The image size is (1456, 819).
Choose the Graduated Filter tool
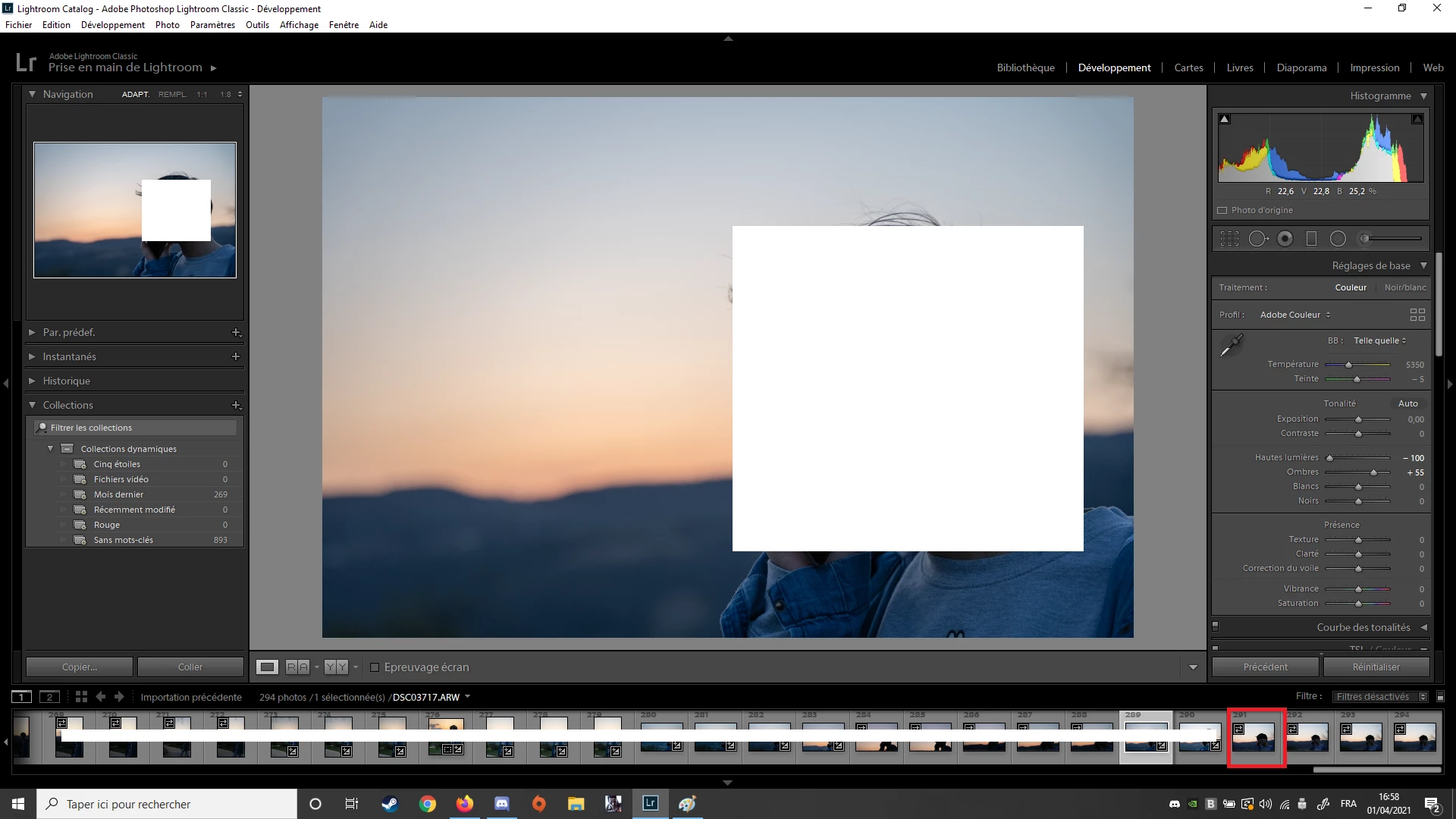pyautogui.click(x=1311, y=239)
